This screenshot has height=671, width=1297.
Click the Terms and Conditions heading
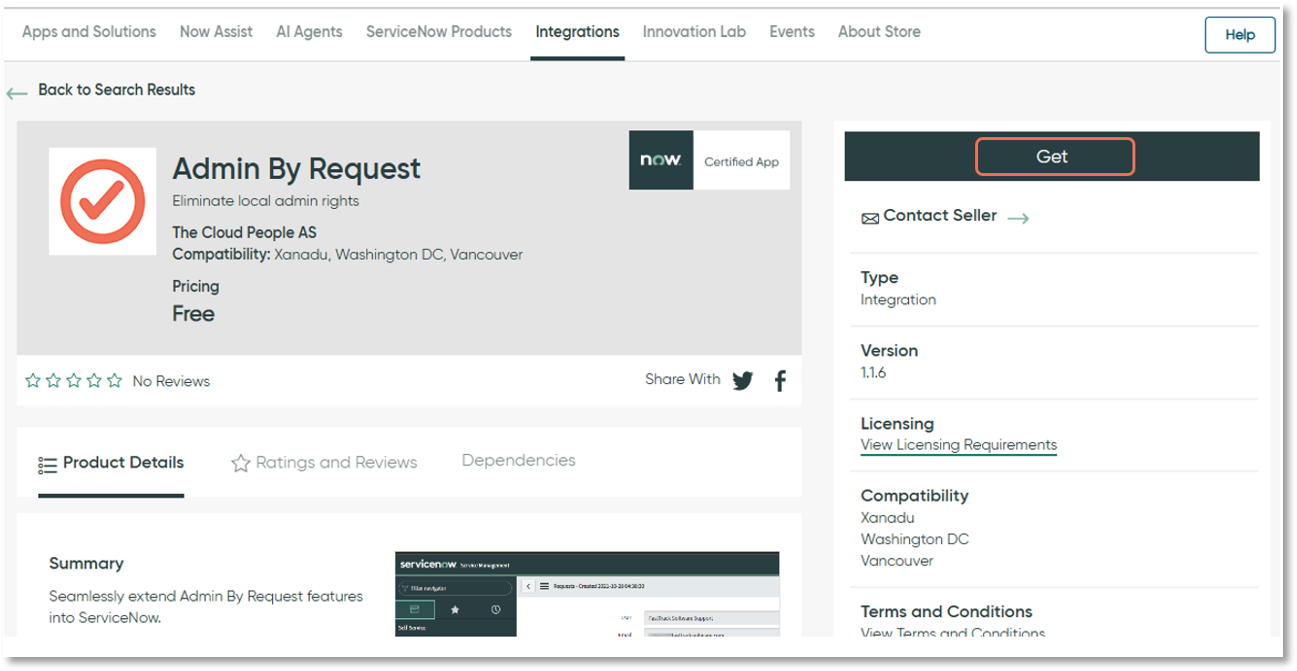(x=946, y=612)
